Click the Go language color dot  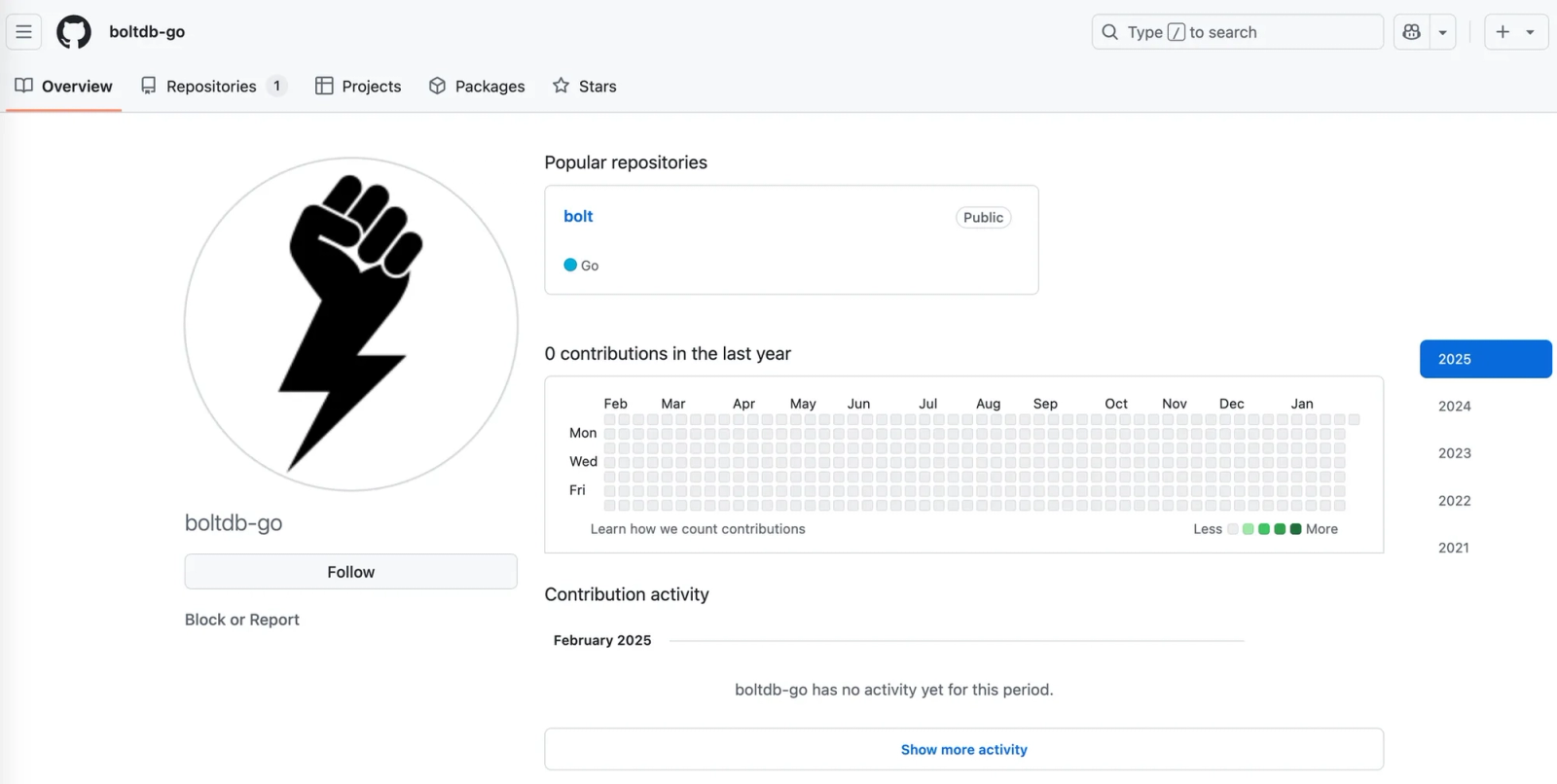[x=570, y=265]
